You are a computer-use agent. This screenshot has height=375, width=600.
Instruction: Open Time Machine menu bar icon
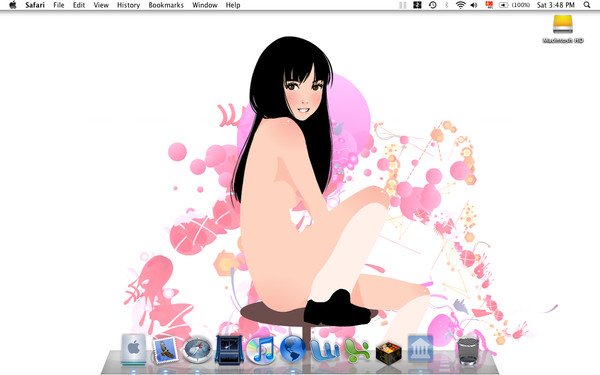[432, 5]
